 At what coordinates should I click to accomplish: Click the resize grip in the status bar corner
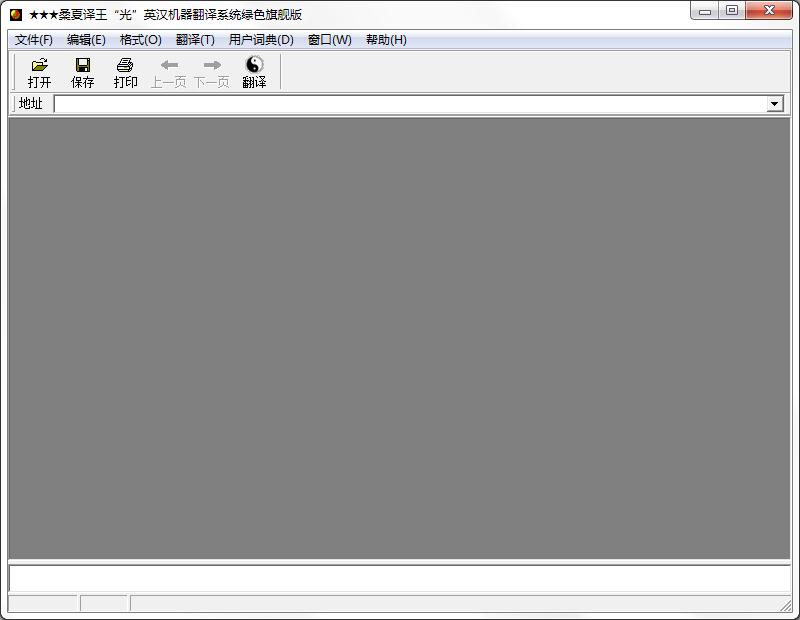tap(786, 606)
